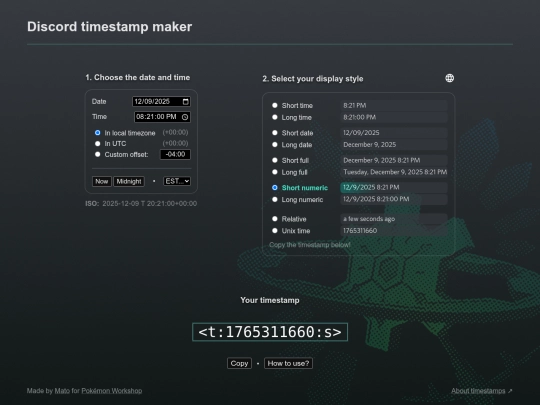This screenshot has width=540, height=405.
Task: Choose Short full display style
Action: pyautogui.click(x=274, y=160)
